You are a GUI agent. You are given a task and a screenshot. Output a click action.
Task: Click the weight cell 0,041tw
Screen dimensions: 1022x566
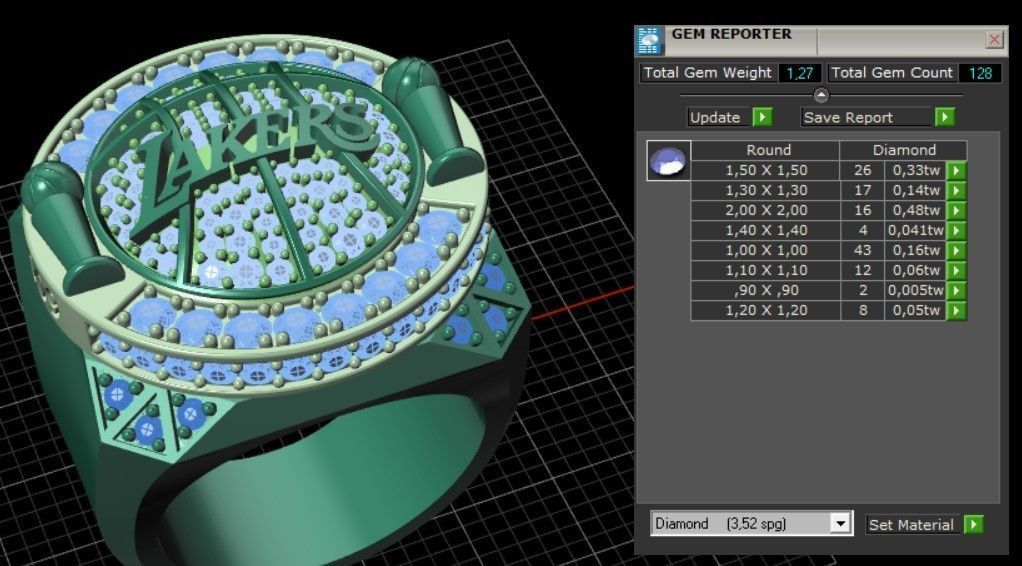(916, 231)
